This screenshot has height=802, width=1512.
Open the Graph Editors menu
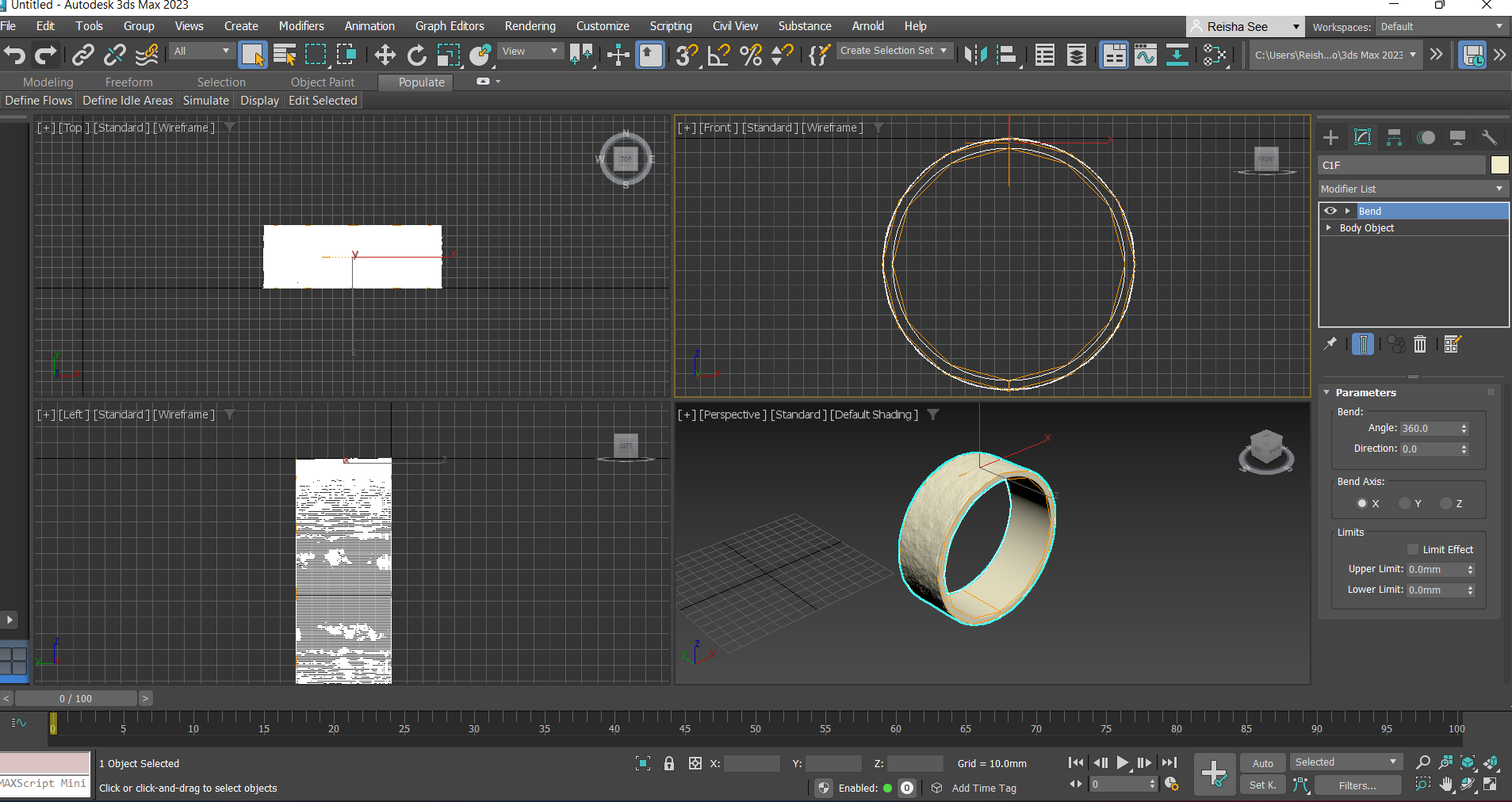tap(450, 26)
